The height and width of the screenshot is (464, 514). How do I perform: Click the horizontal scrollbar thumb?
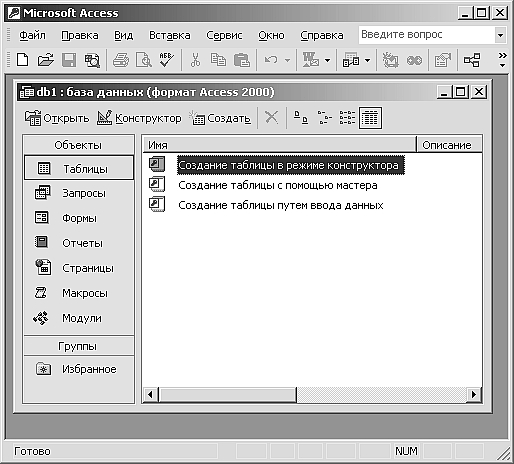coord(227,395)
